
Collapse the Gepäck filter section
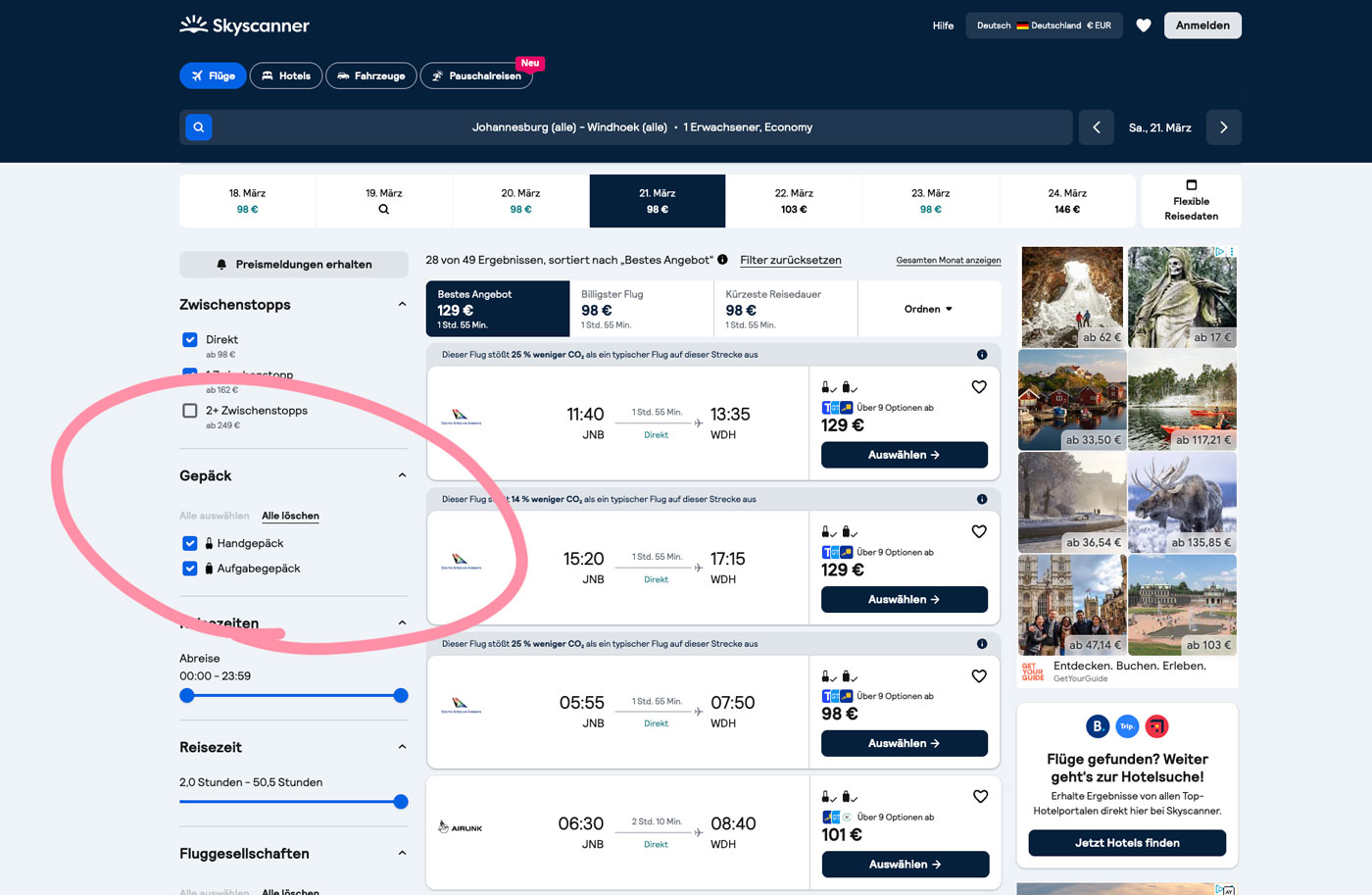[x=402, y=475]
